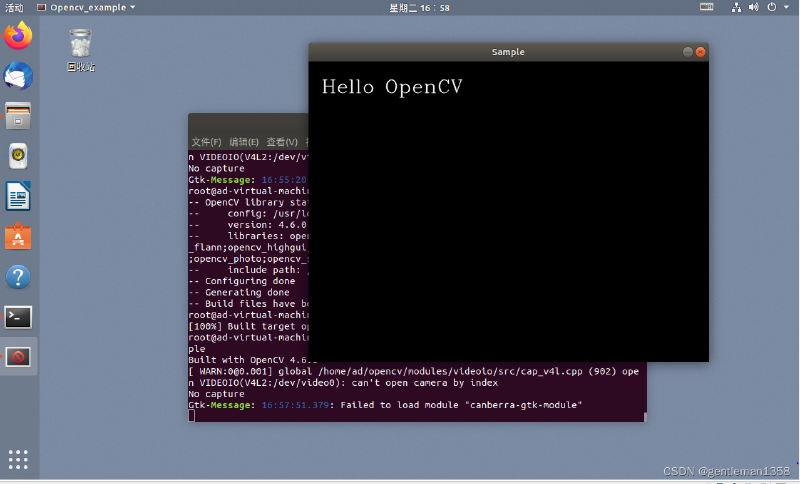Viewport: 800px width, 484px height.
Task: Launch LibreOffice Writer from dock
Action: click(x=18, y=196)
